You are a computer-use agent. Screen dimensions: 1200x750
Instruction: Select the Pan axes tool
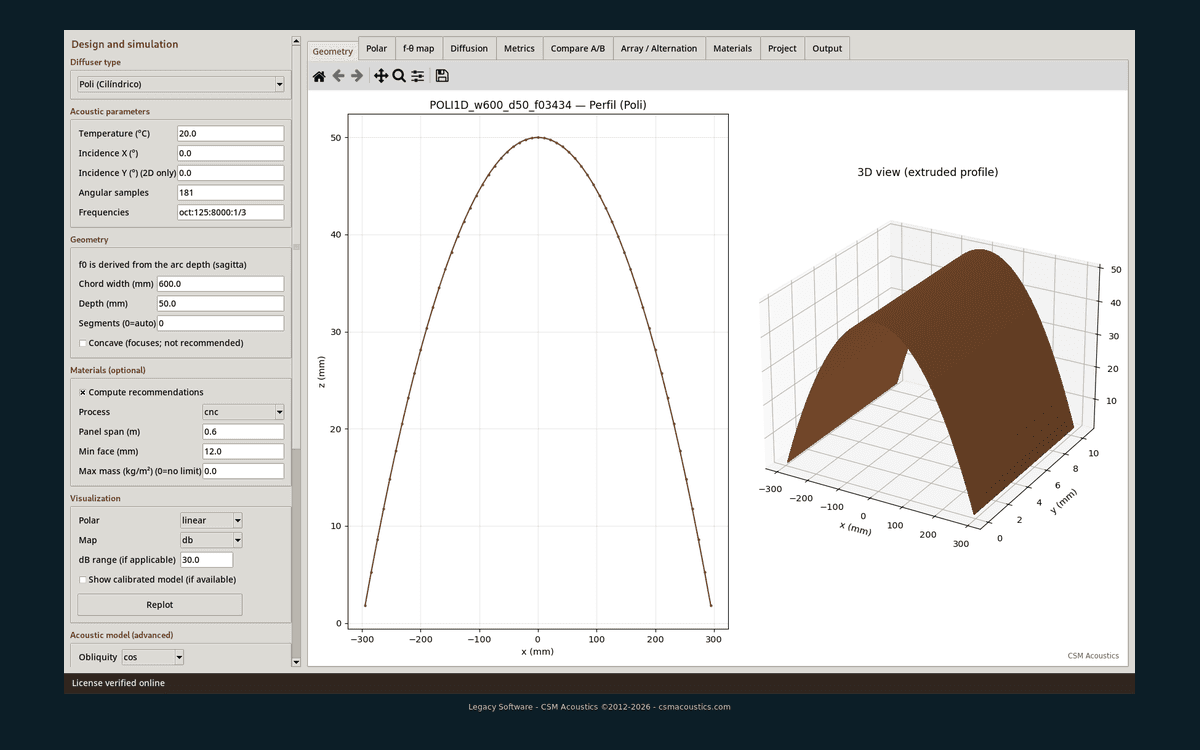380,76
